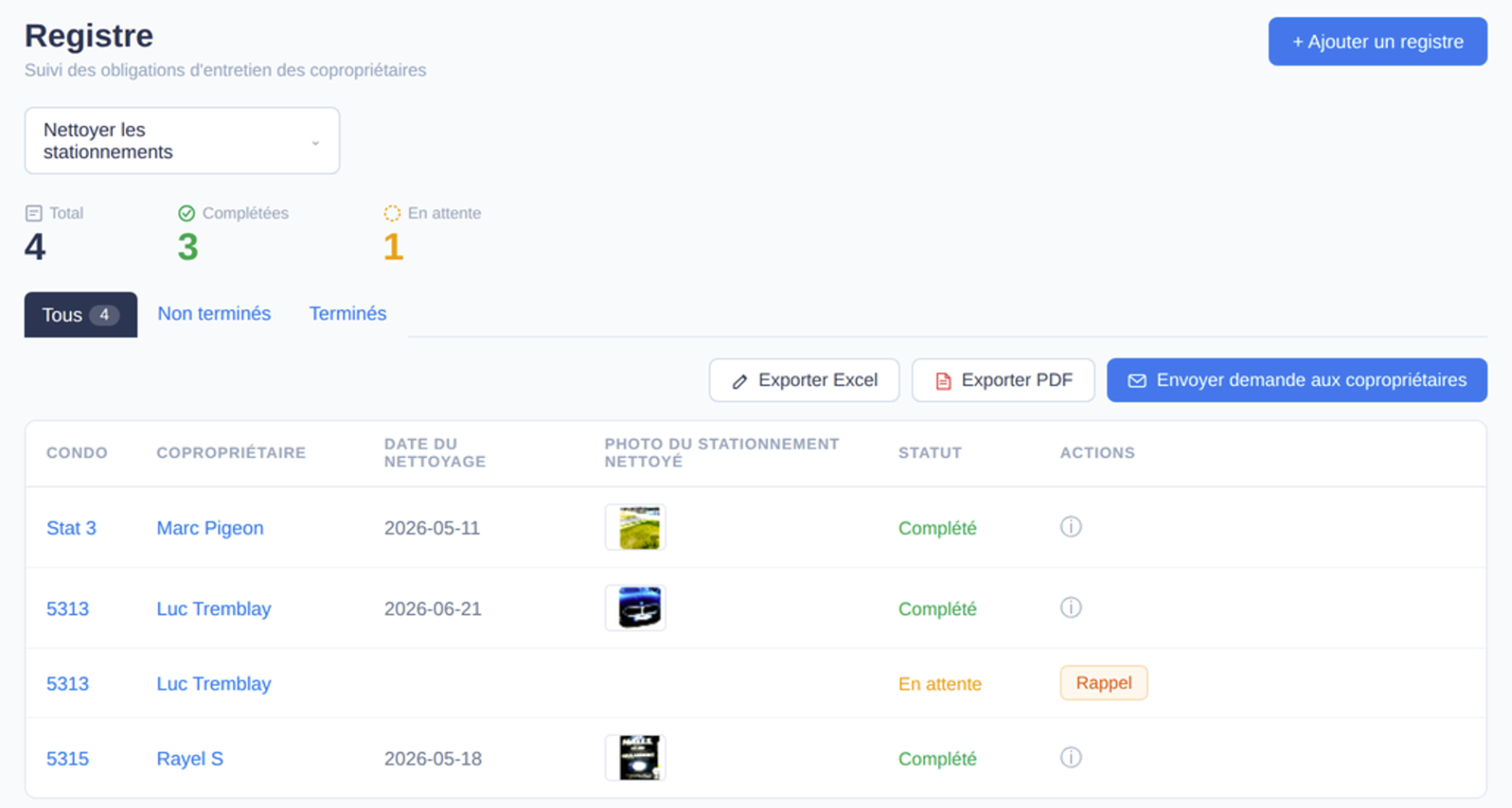Open condo 5313 link dated 2026-06-21
Image resolution: width=1512 pixels, height=808 pixels.
(68, 609)
